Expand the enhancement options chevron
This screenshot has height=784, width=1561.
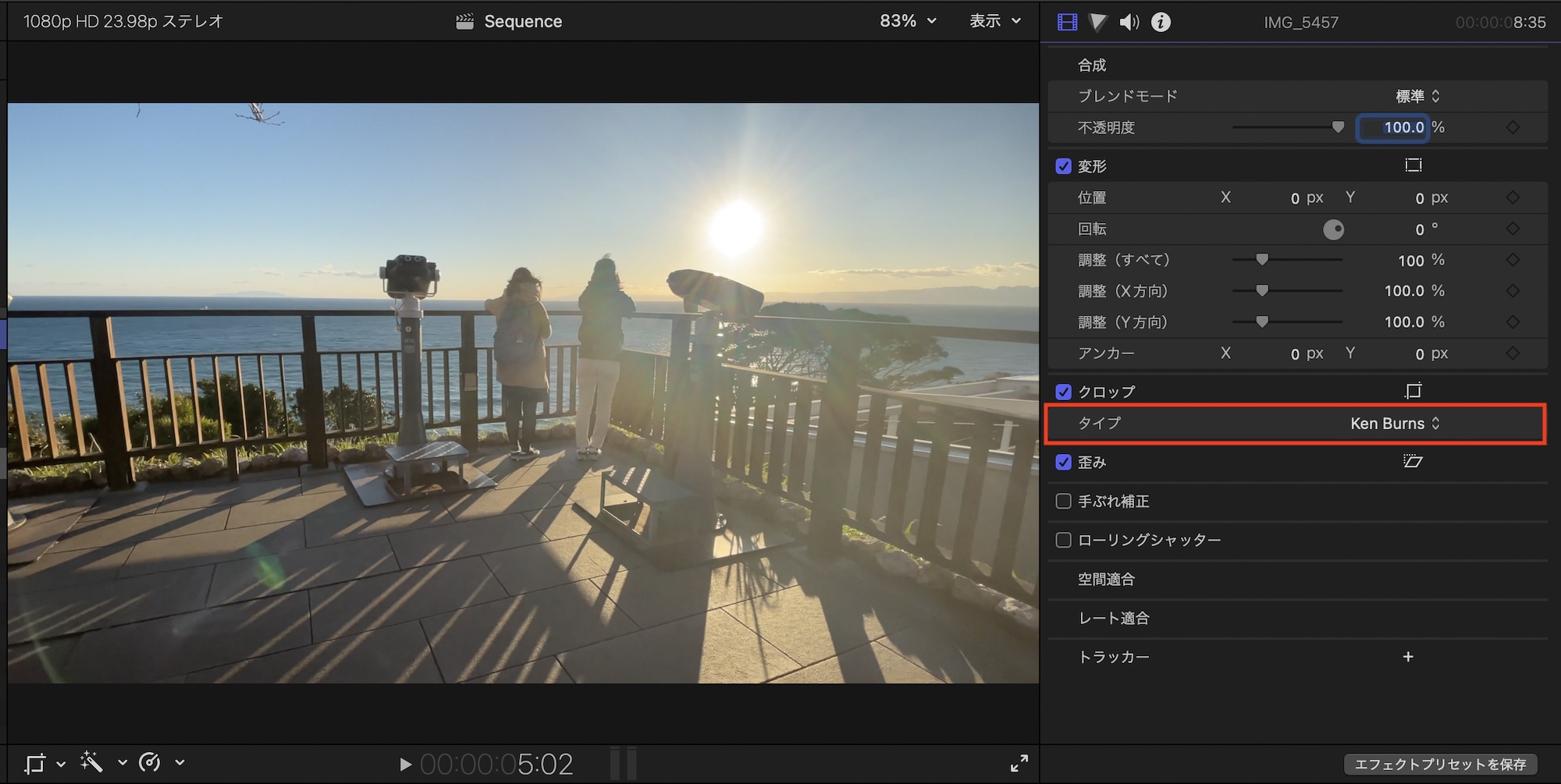coord(122,763)
